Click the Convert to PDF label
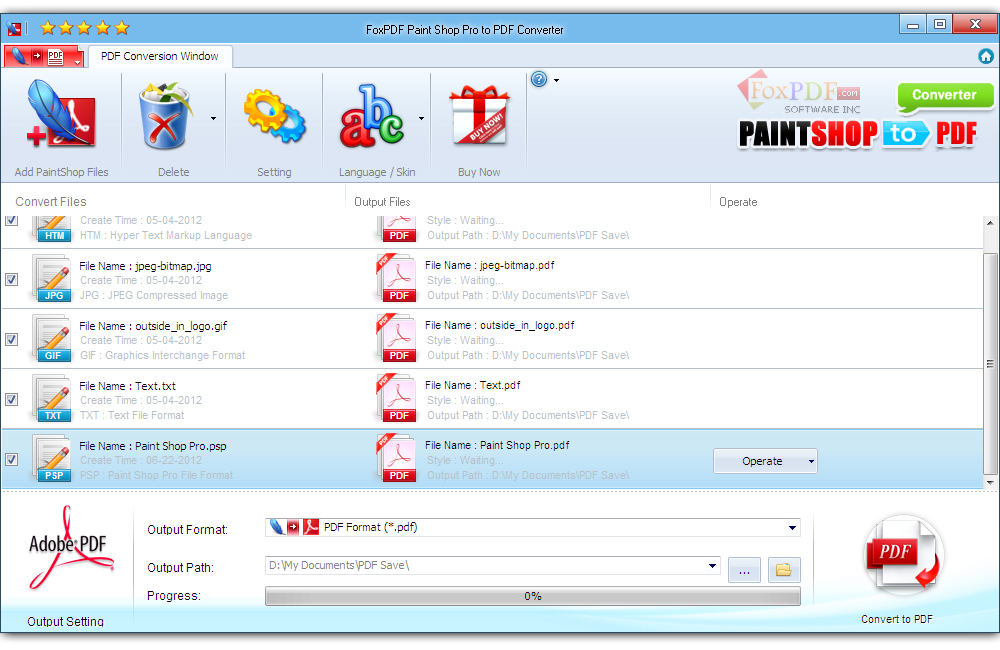1000x650 pixels. (x=897, y=619)
